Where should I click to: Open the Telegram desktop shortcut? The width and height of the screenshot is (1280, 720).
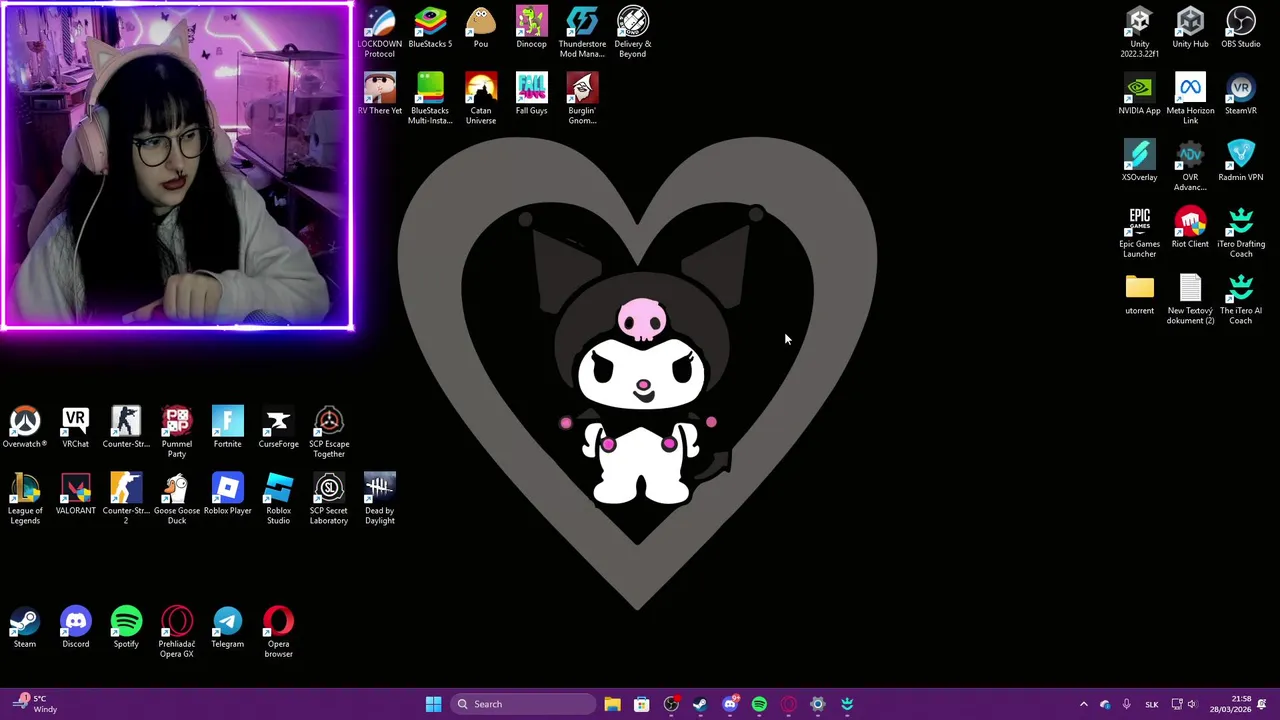point(228,628)
